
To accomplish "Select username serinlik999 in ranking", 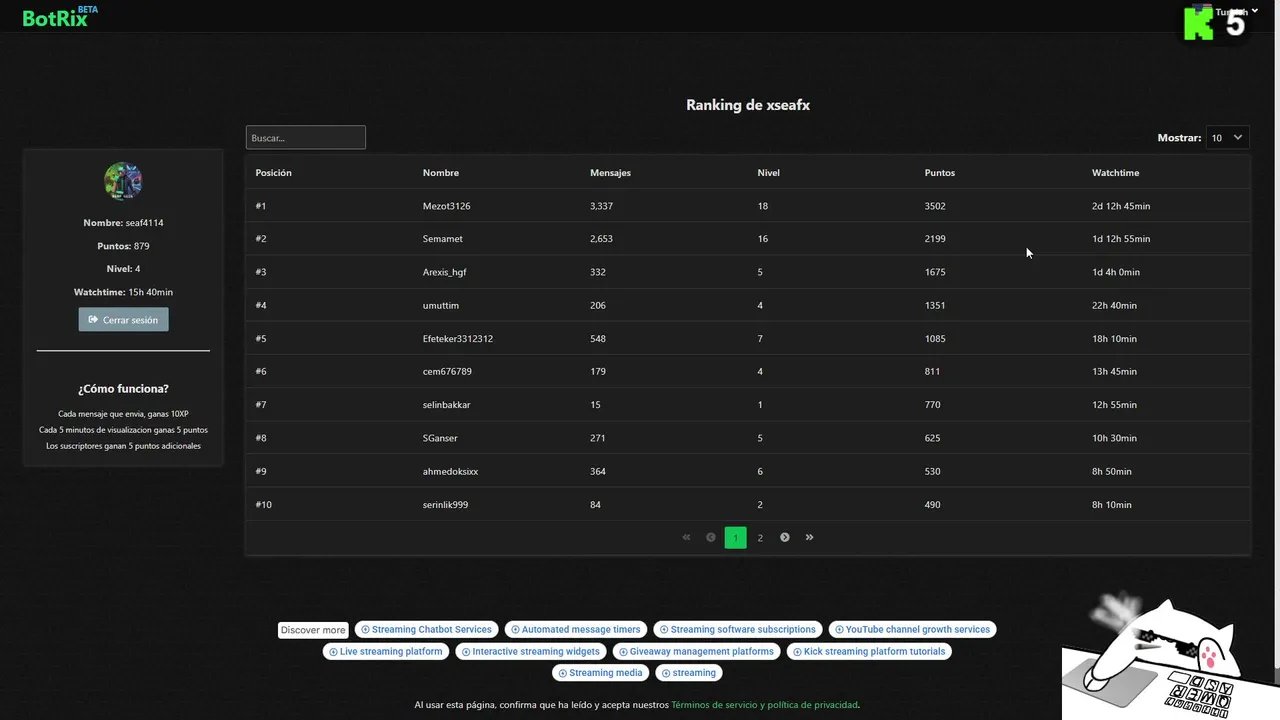I will (x=445, y=505).
